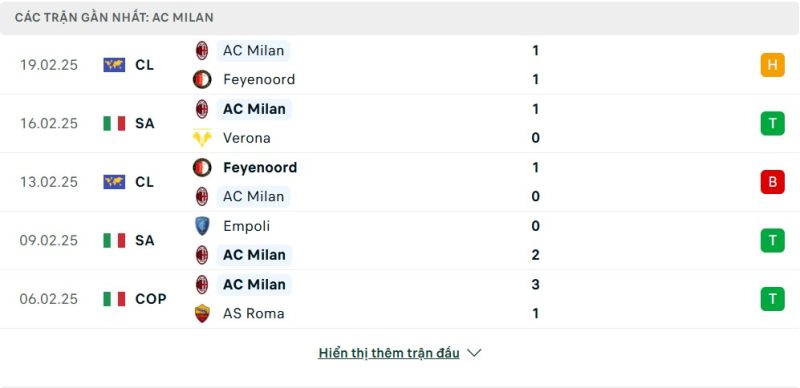This screenshot has height=388, width=800.
Task: Click the Italy flag in the 16.02.25 row
Action: point(114,124)
